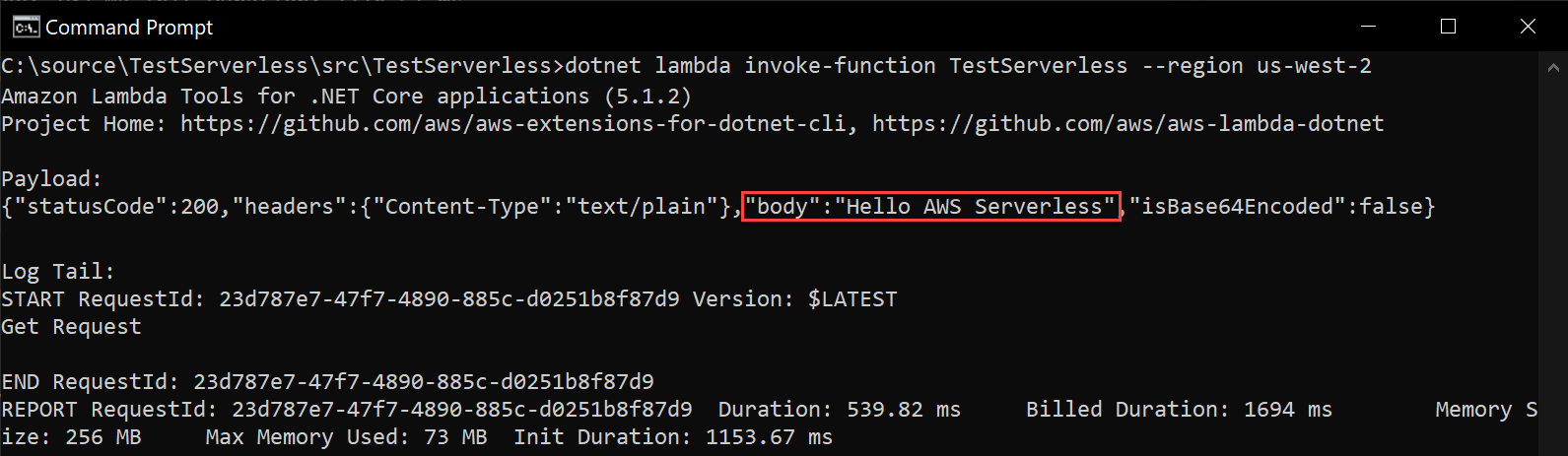Click the Init Duration 1153.67 ms text

click(673, 437)
